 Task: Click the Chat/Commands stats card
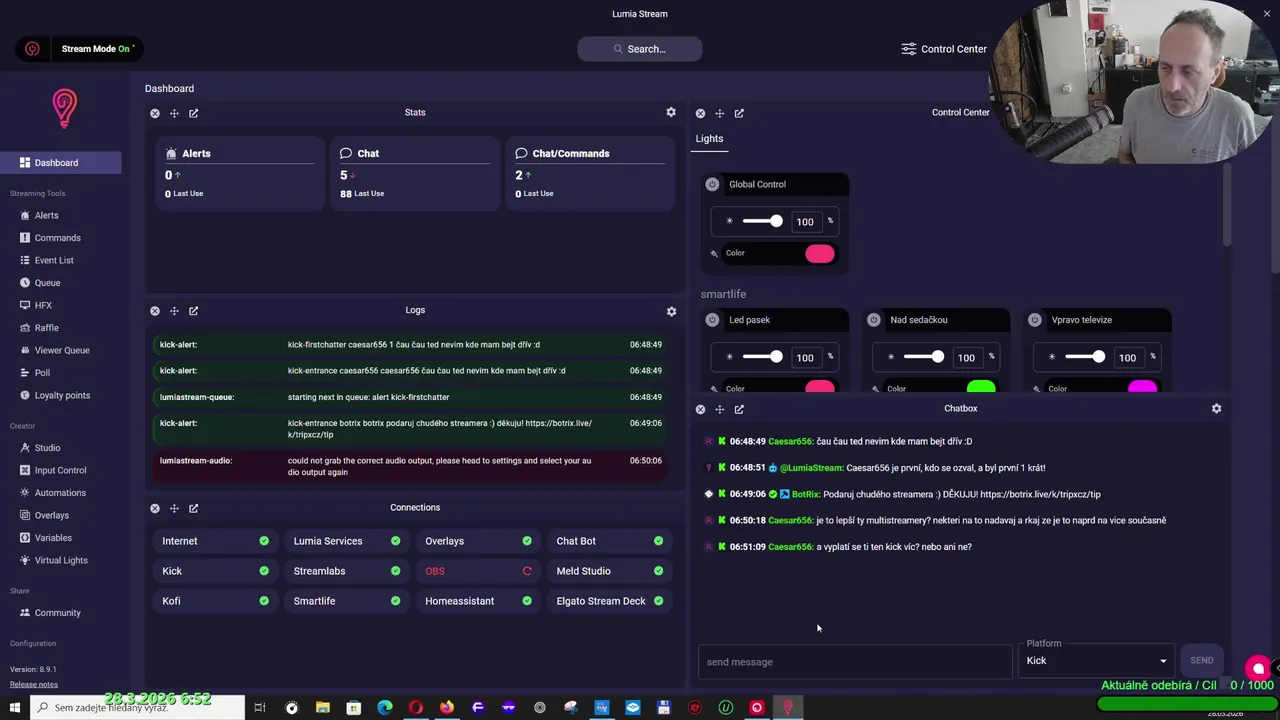[589, 175]
